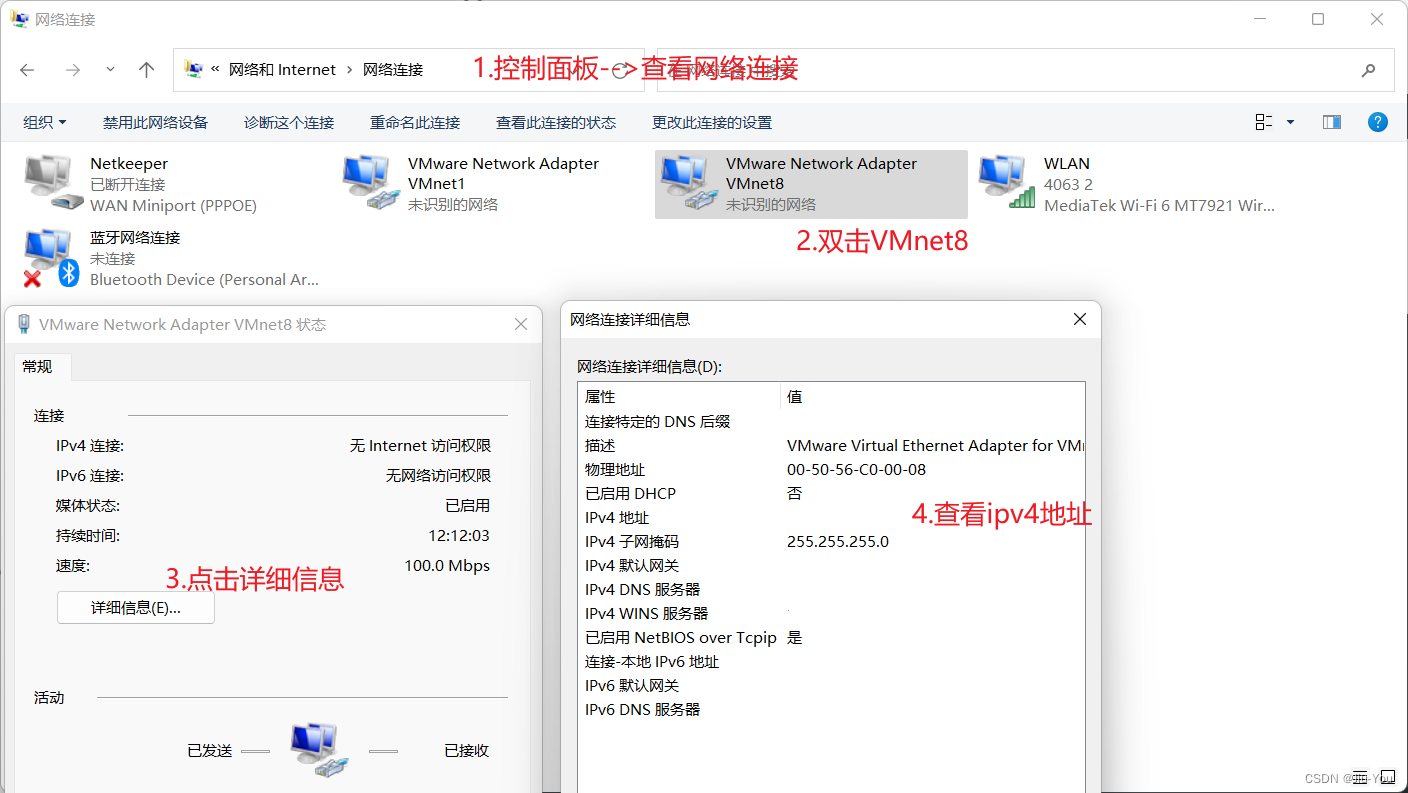Select the IPv4 WINS 服务器 row
1408x793 pixels.
(x=831, y=614)
